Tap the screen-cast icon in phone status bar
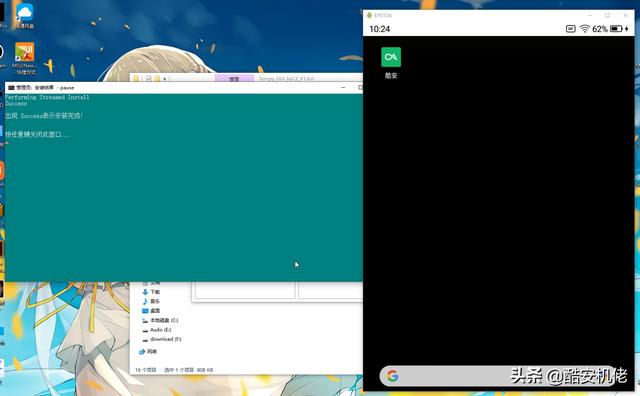 571,29
